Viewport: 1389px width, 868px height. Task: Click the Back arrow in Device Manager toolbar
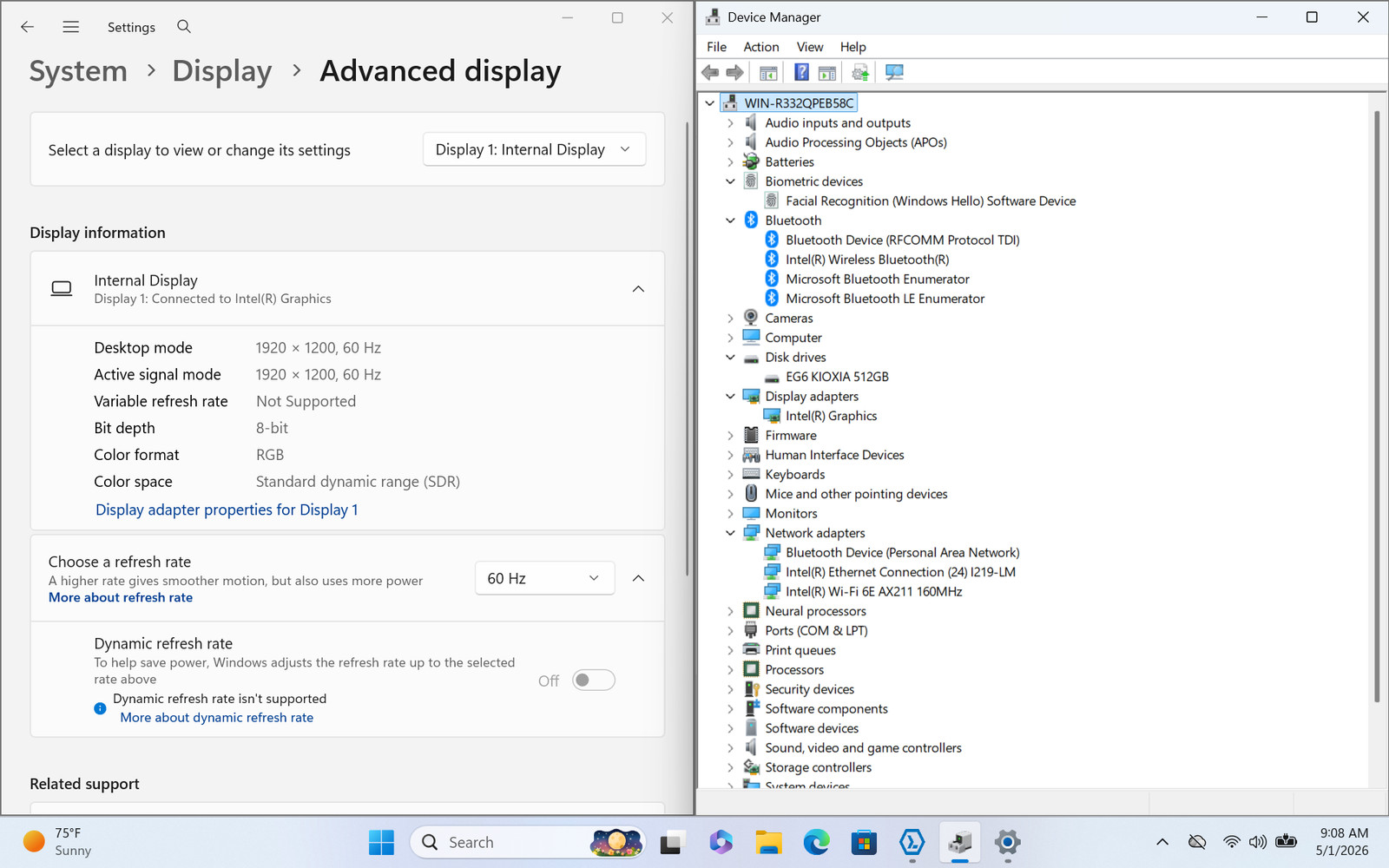point(710,73)
